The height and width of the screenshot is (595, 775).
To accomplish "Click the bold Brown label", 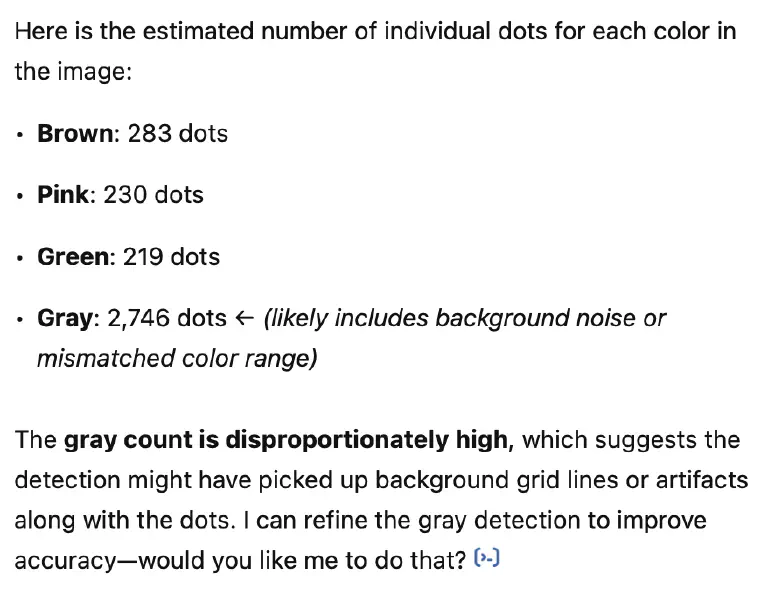I will pyautogui.click(x=75, y=133).
